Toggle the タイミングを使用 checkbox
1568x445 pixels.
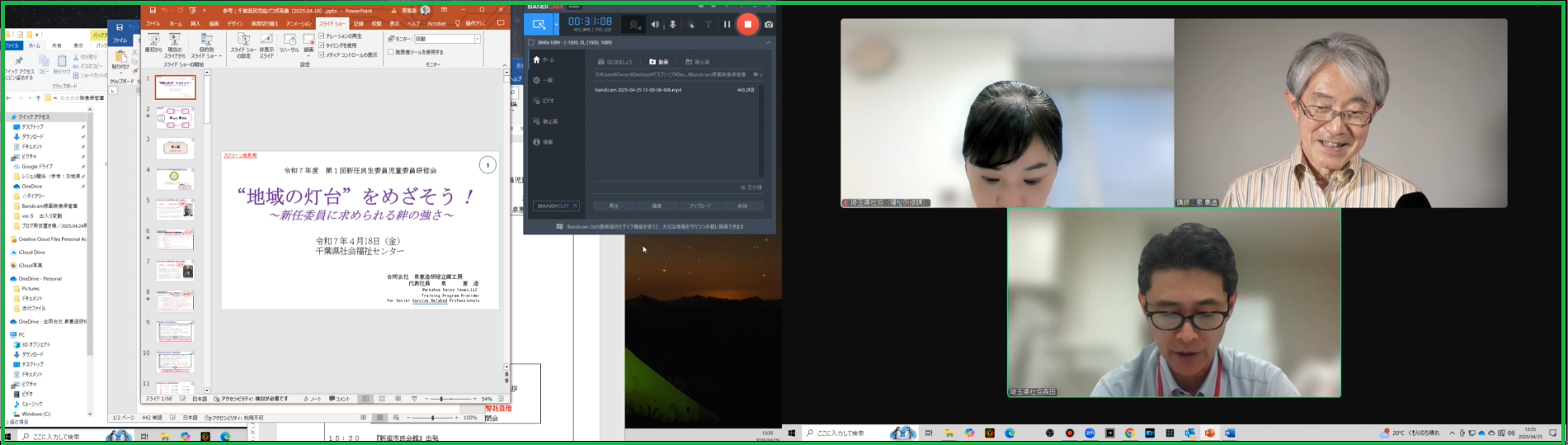pyautogui.click(x=322, y=45)
